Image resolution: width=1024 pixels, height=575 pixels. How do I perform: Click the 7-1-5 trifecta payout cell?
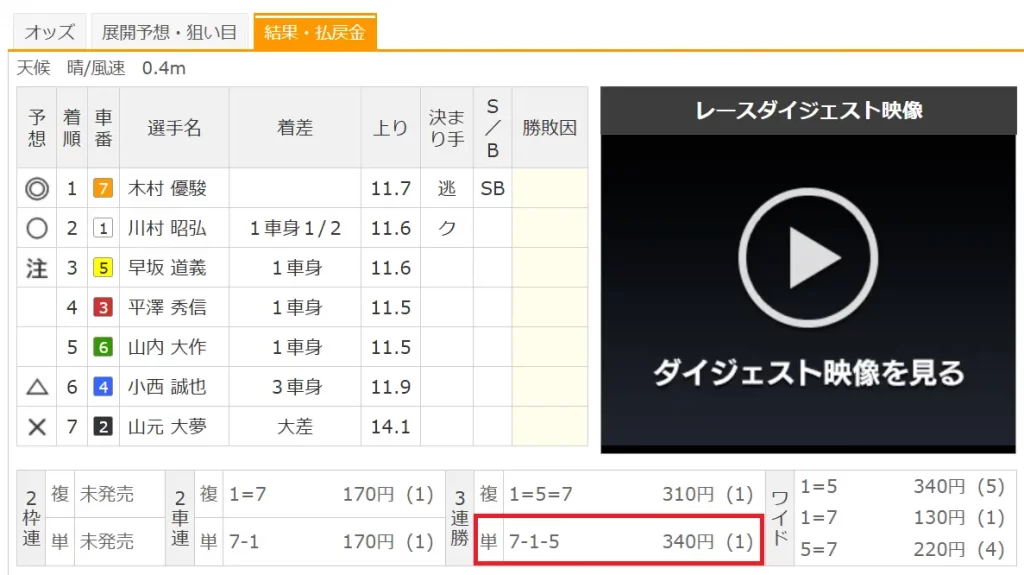click(x=630, y=541)
